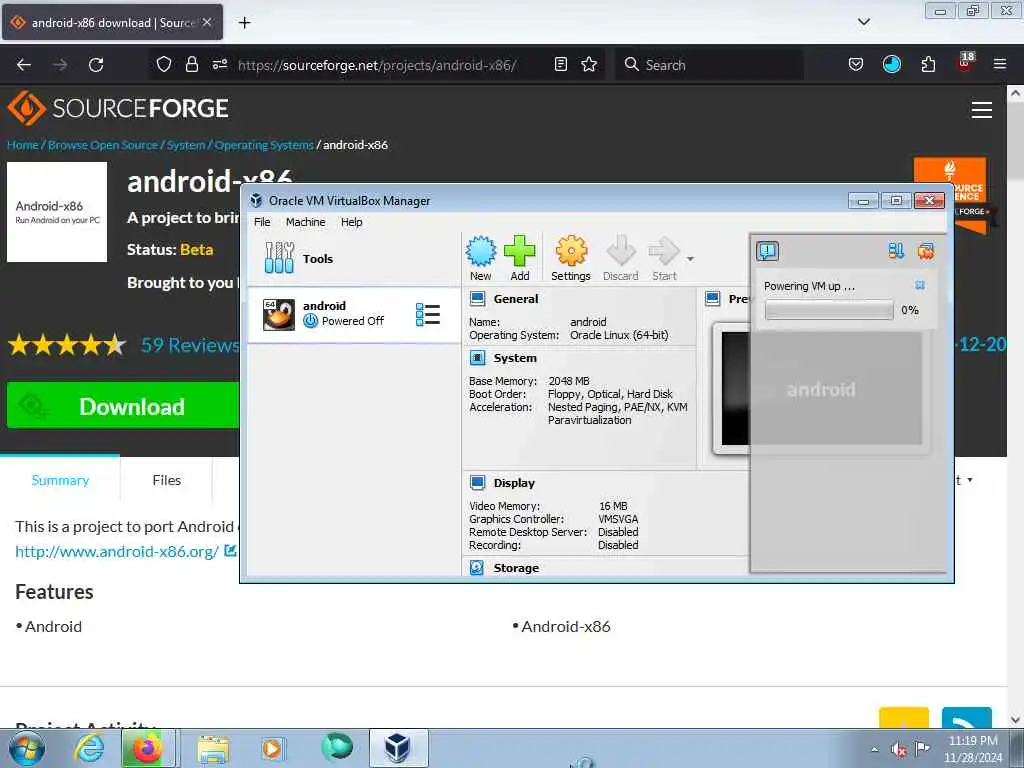Open the Help menu in VirtualBox
Viewport: 1024px width, 768px height.
pos(351,222)
